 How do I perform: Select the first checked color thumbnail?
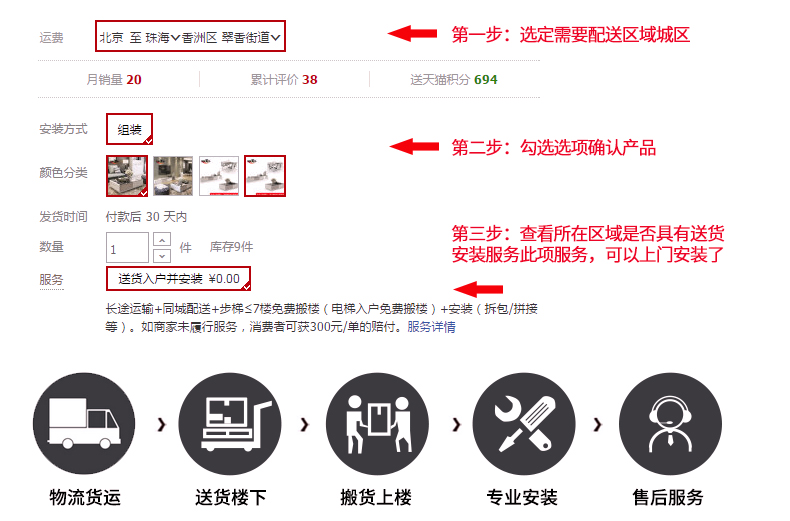127,176
